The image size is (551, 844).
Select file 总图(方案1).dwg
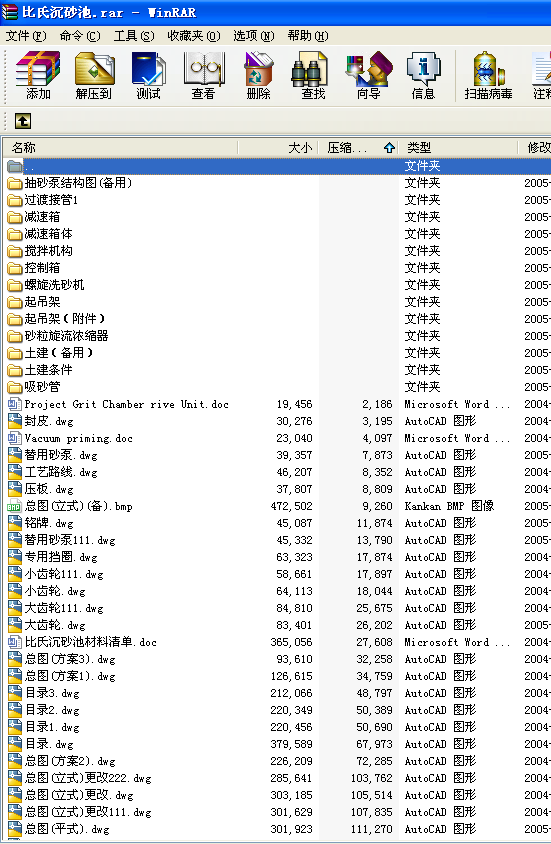click(x=70, y=676)
